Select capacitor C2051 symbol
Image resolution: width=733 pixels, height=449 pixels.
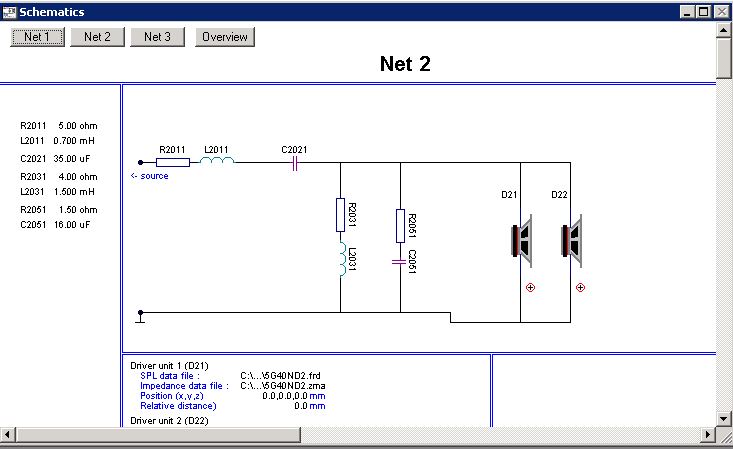click(399, 262)
